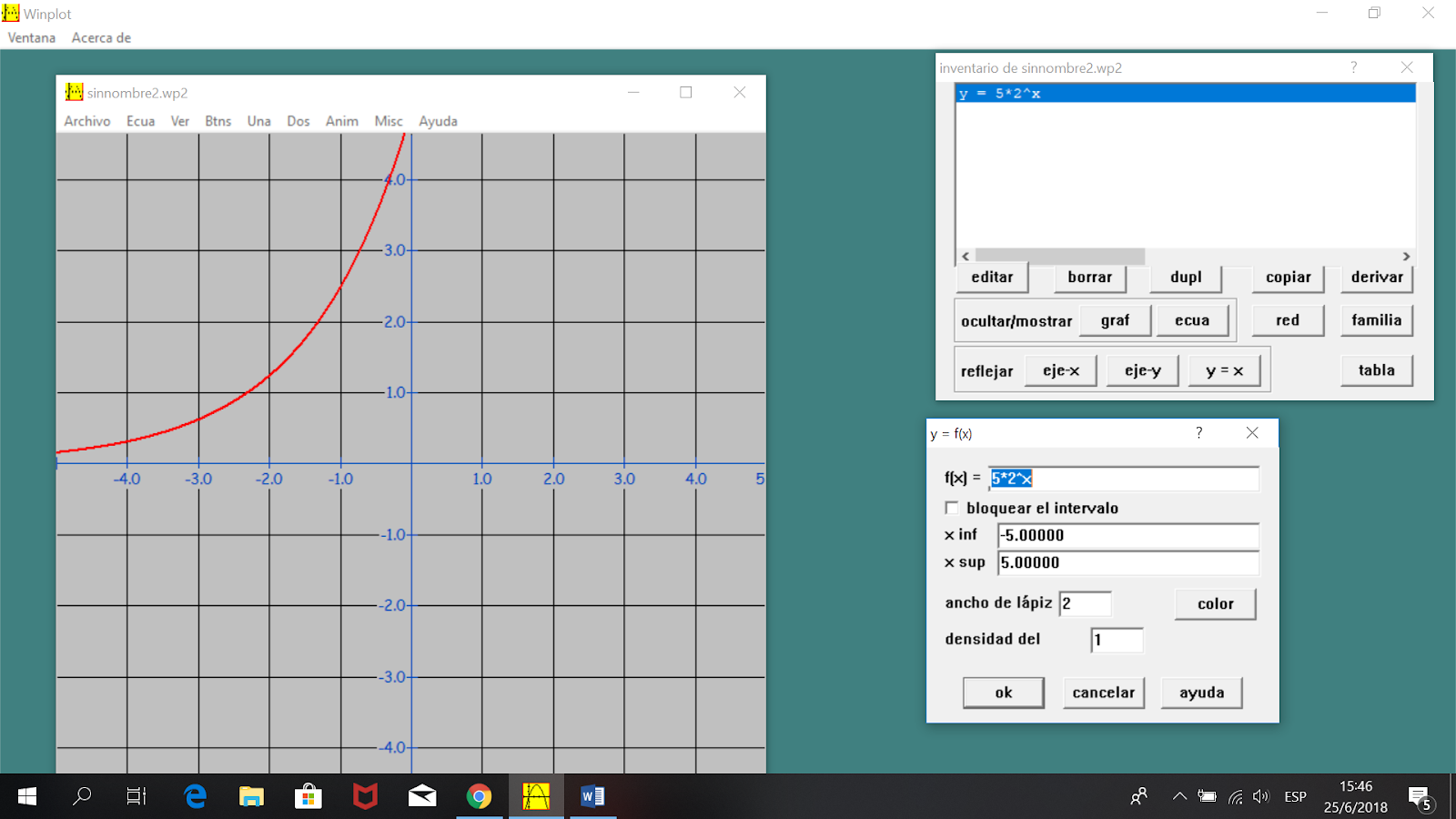1456x819 pixels.
Task: Click the y = f(x) dialog help question mark
Action: 1199,433
